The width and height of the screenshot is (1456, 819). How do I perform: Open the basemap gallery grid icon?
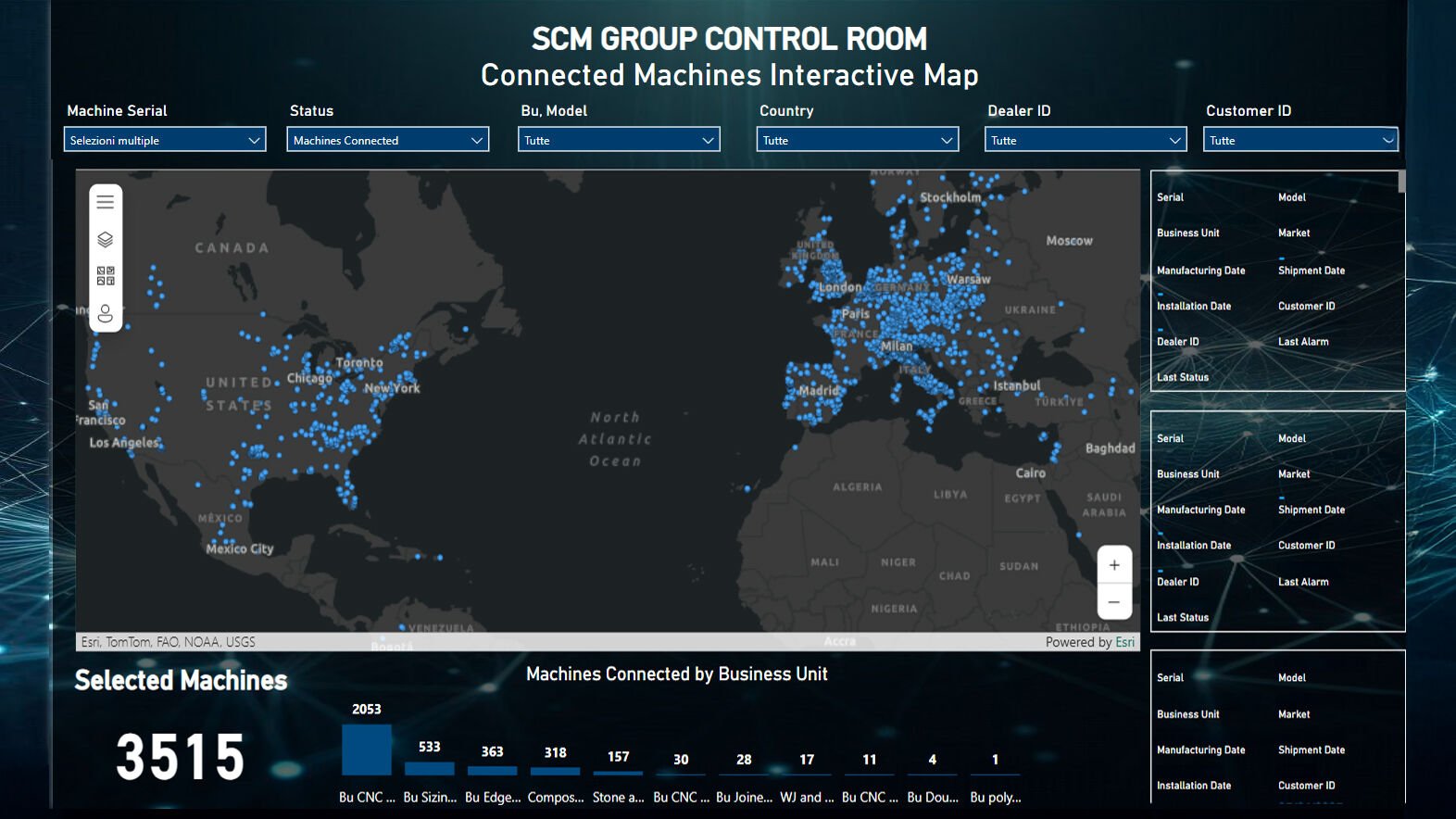[106, 276]
